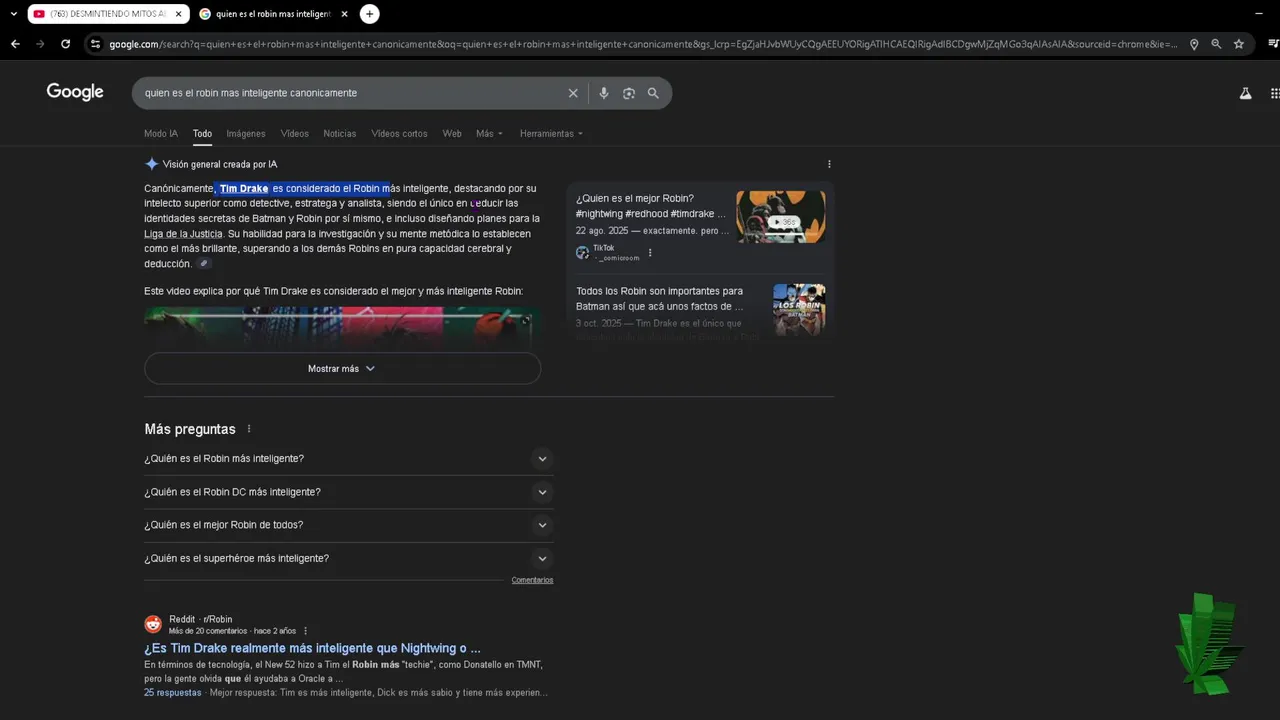The width and height of the screenshot is (1280, 720).
Task: Click highlighted Tim Drake link
Action: 244,188
